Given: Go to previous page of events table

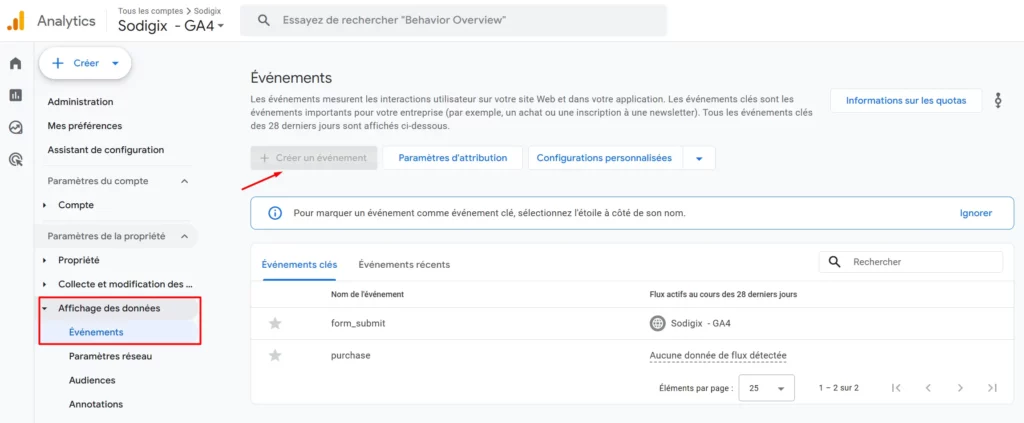Looking at the screenshot, I should [928, 388].
